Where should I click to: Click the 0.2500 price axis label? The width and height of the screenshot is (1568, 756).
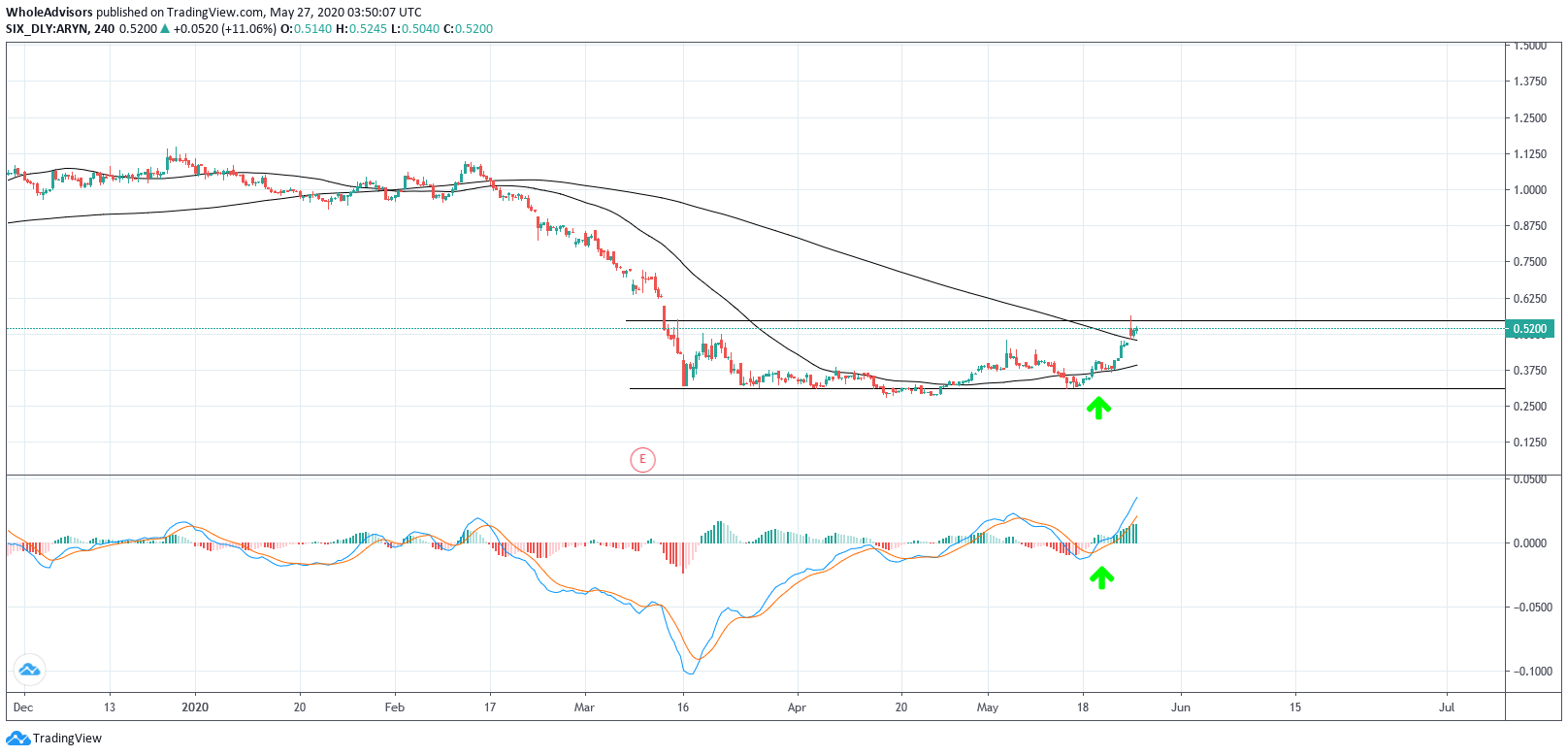1530,407
